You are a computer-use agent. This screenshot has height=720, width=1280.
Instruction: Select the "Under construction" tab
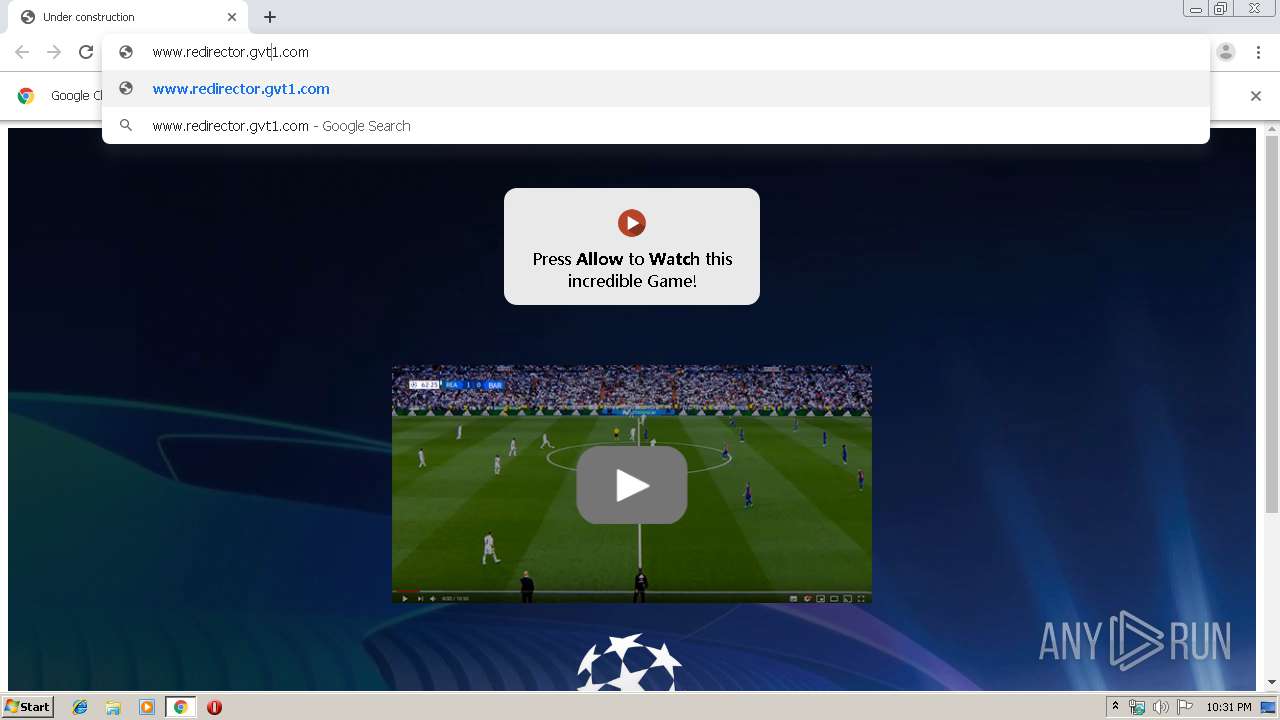pyautogui.click(x=127, y=17)
